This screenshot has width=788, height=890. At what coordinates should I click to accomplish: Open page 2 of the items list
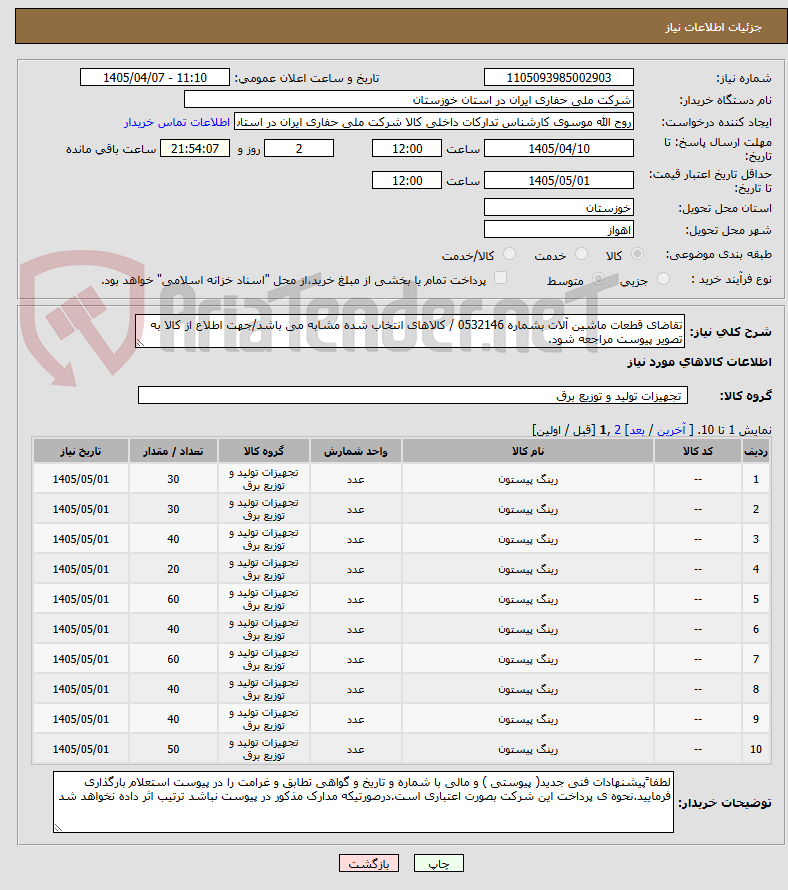click(618, 430)
